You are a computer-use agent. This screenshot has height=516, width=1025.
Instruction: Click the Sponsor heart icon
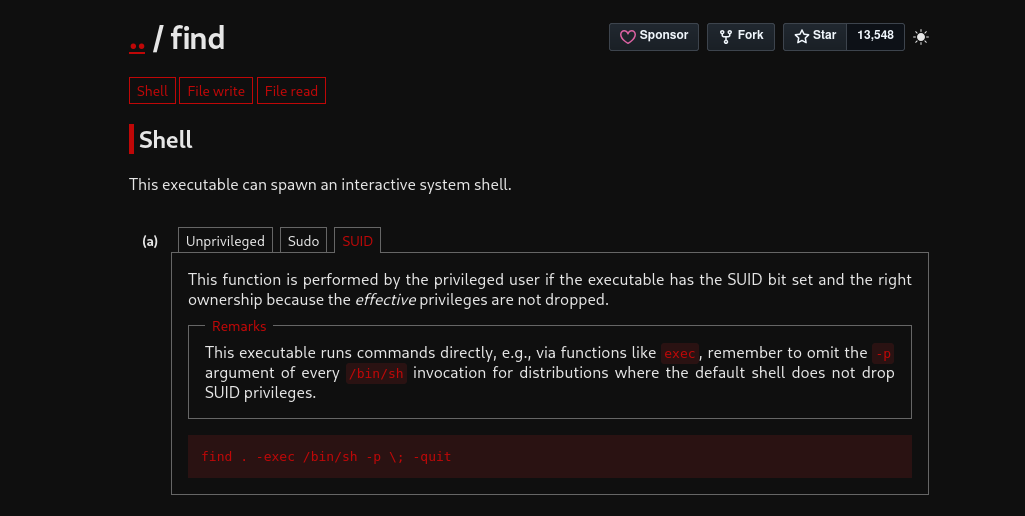point(628,37)
